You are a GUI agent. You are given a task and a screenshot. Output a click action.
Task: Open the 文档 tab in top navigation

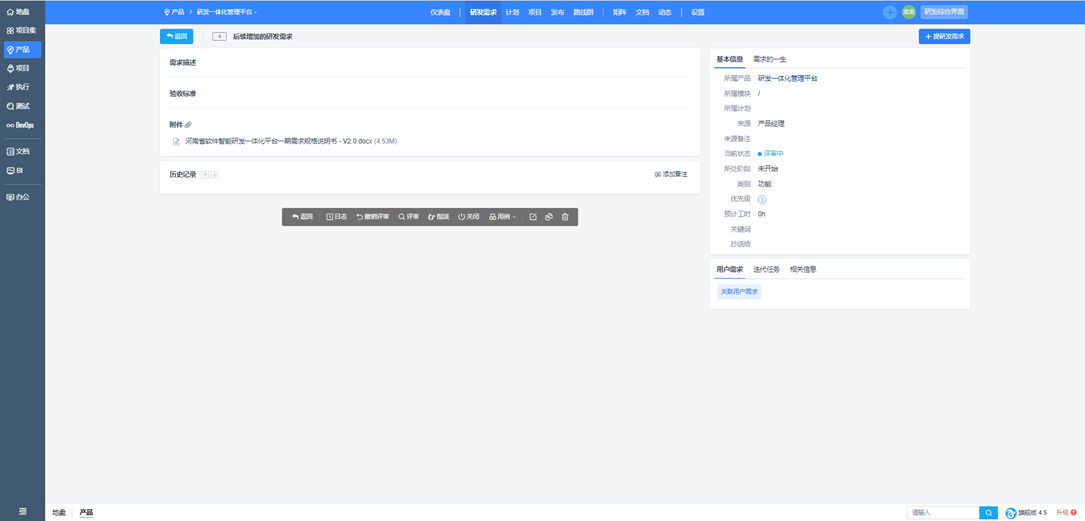[642, 12]
